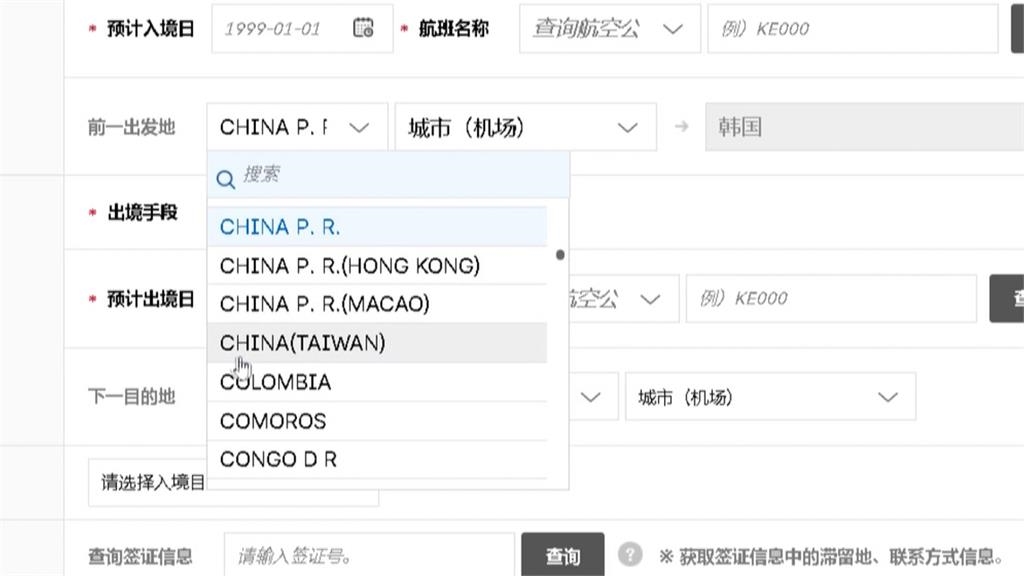Click the magnifier icon in the country search box
Viewport: 1024px width, 576px height.
pyautogui.click(x=226, y=180)
